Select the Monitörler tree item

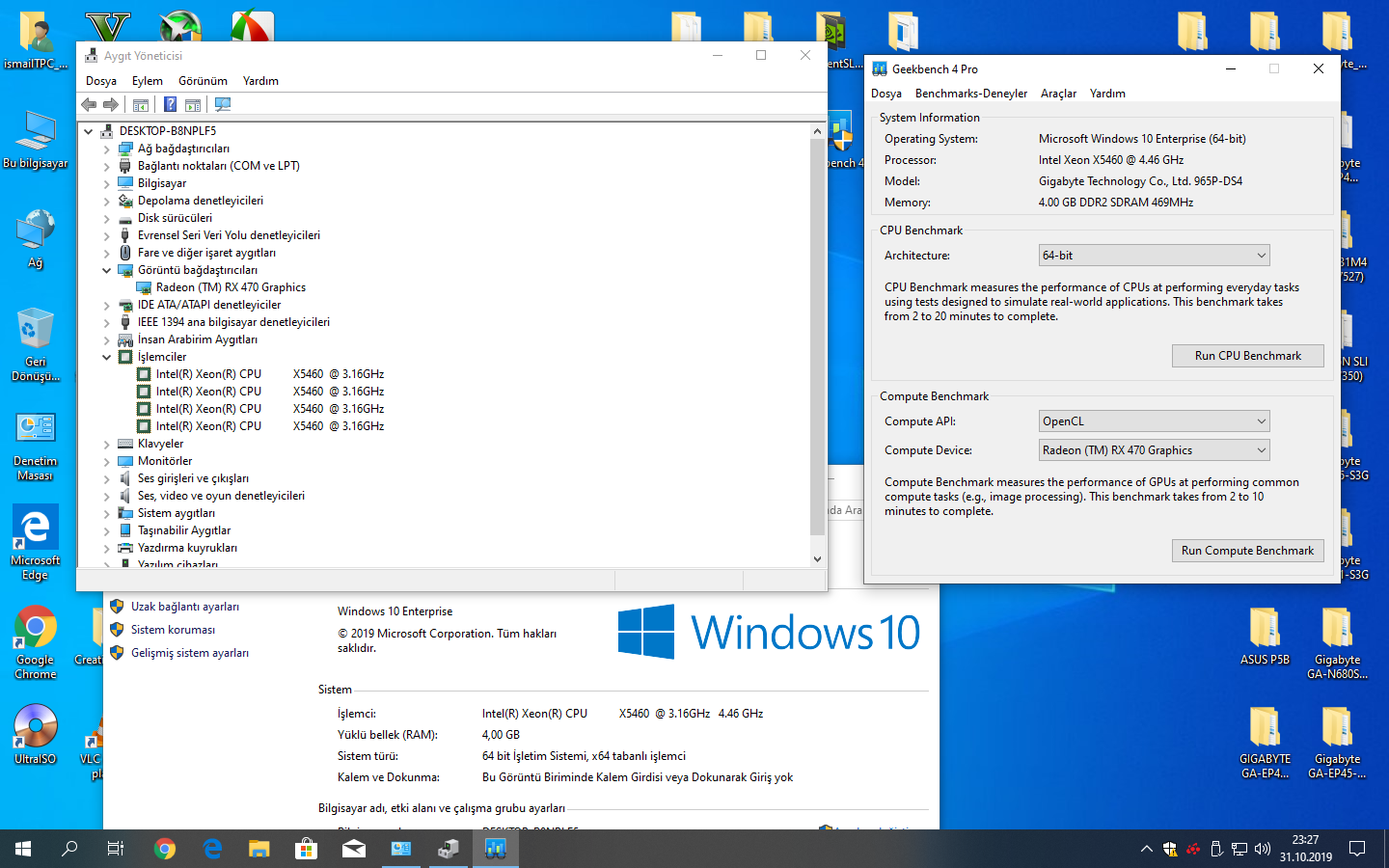(x=165, y=461)
